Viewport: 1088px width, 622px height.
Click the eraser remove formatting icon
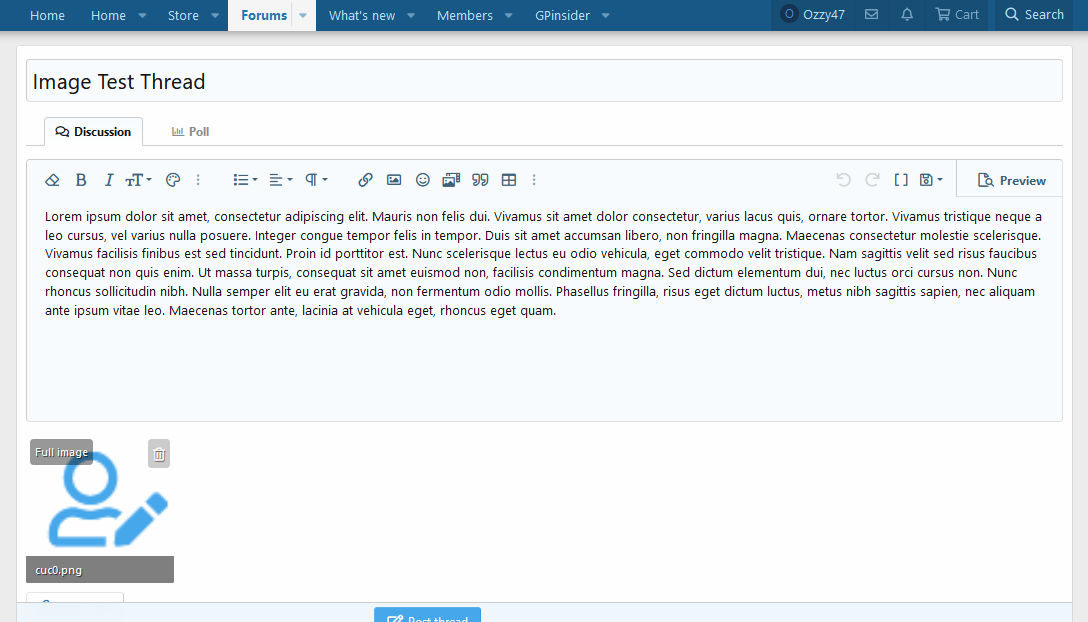(x=53, y=180)
